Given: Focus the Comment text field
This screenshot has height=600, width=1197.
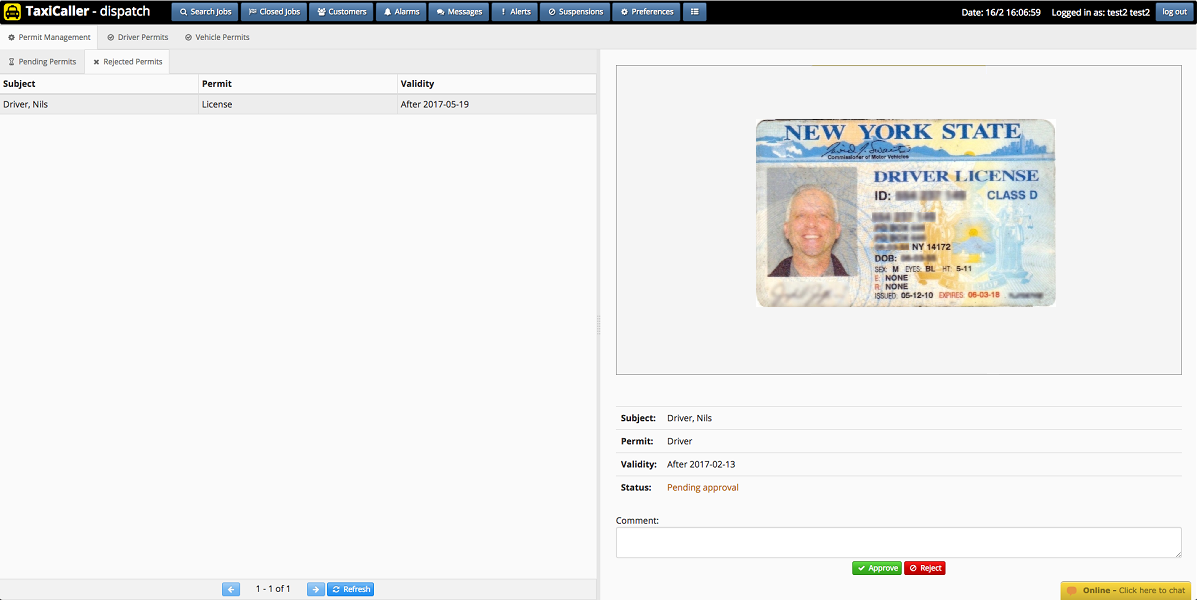Looking at the screenshot, I should click(x=899, y=543).
